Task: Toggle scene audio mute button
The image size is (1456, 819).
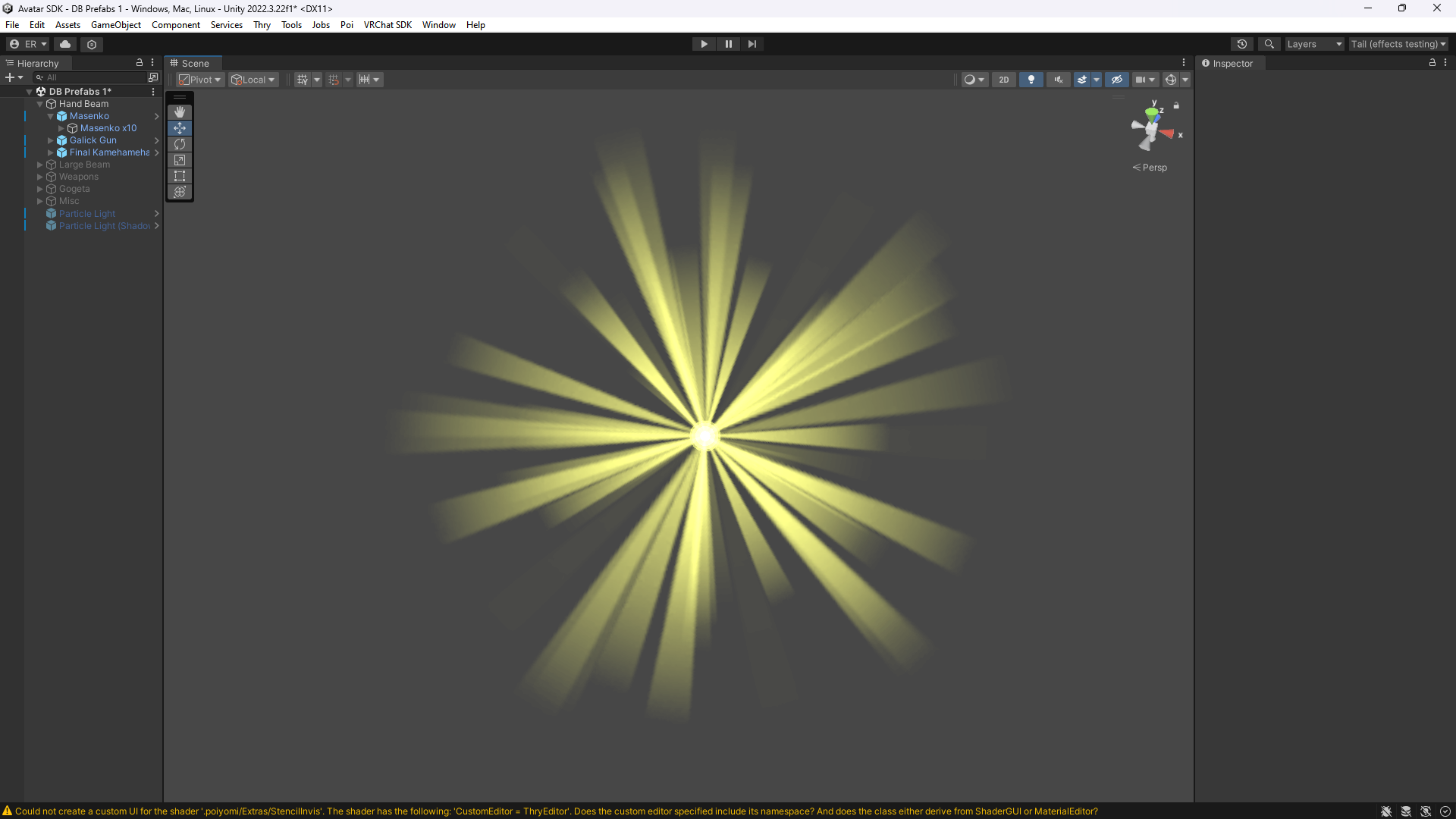Action: 1058,80
